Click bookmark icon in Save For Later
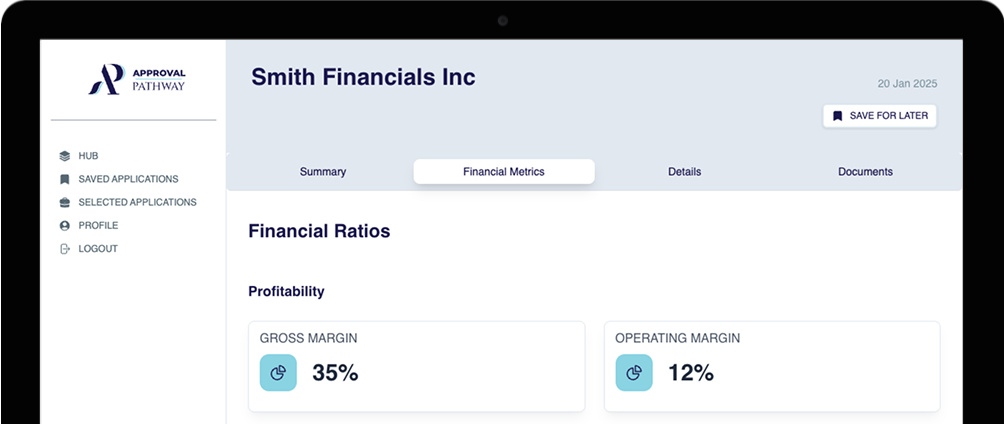Screen dimensions: 1004x424 tap(837, 116)
